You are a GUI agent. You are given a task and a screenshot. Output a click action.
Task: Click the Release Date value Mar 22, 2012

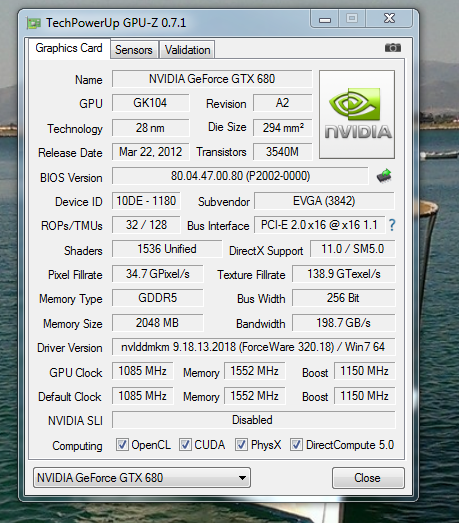150,152
